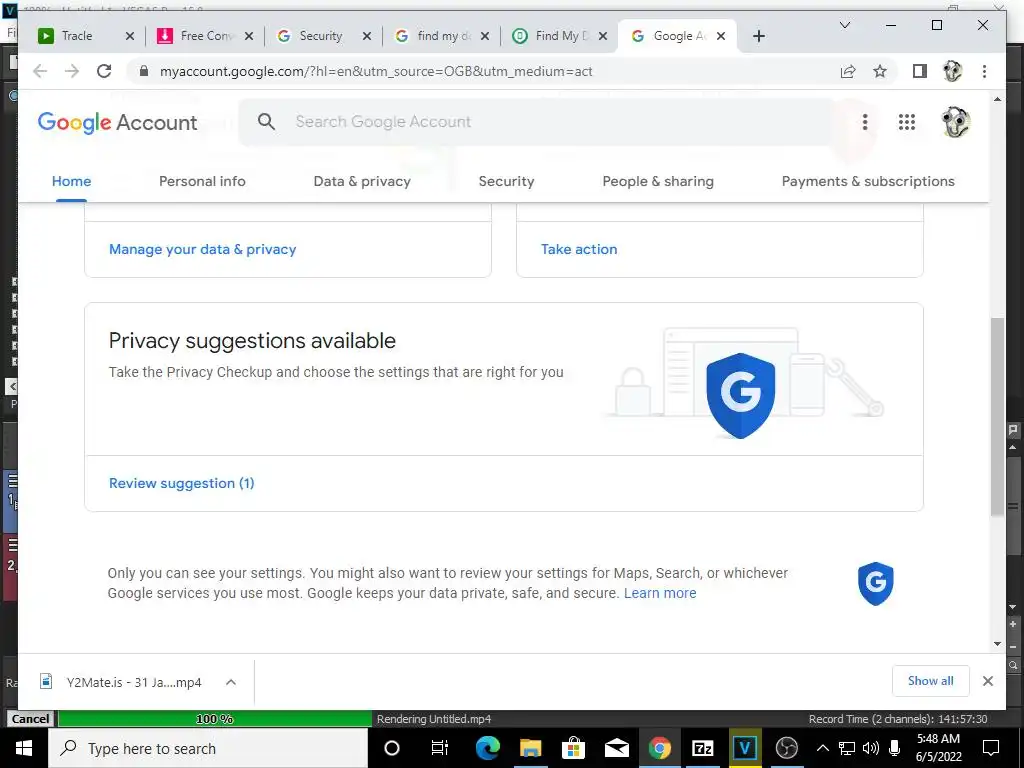Click the Privacy Checkup shield illustration

coord(740,394)
